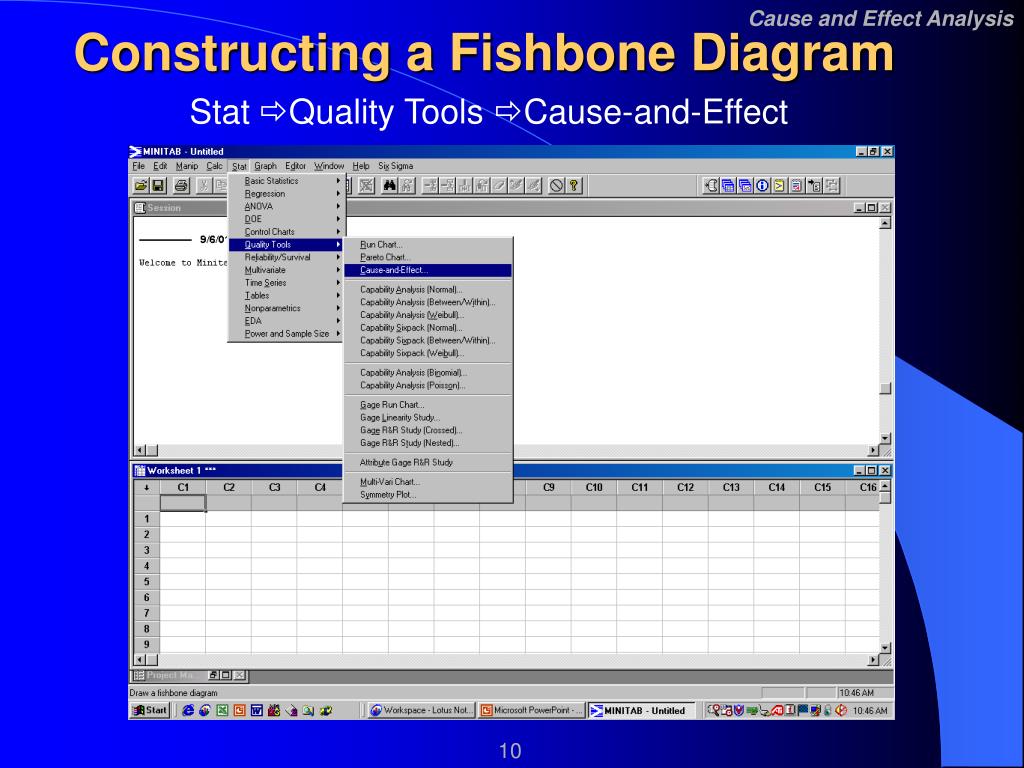Open the Help menu
Viewport: 1024px width, 768px height.
coord(360,166)
